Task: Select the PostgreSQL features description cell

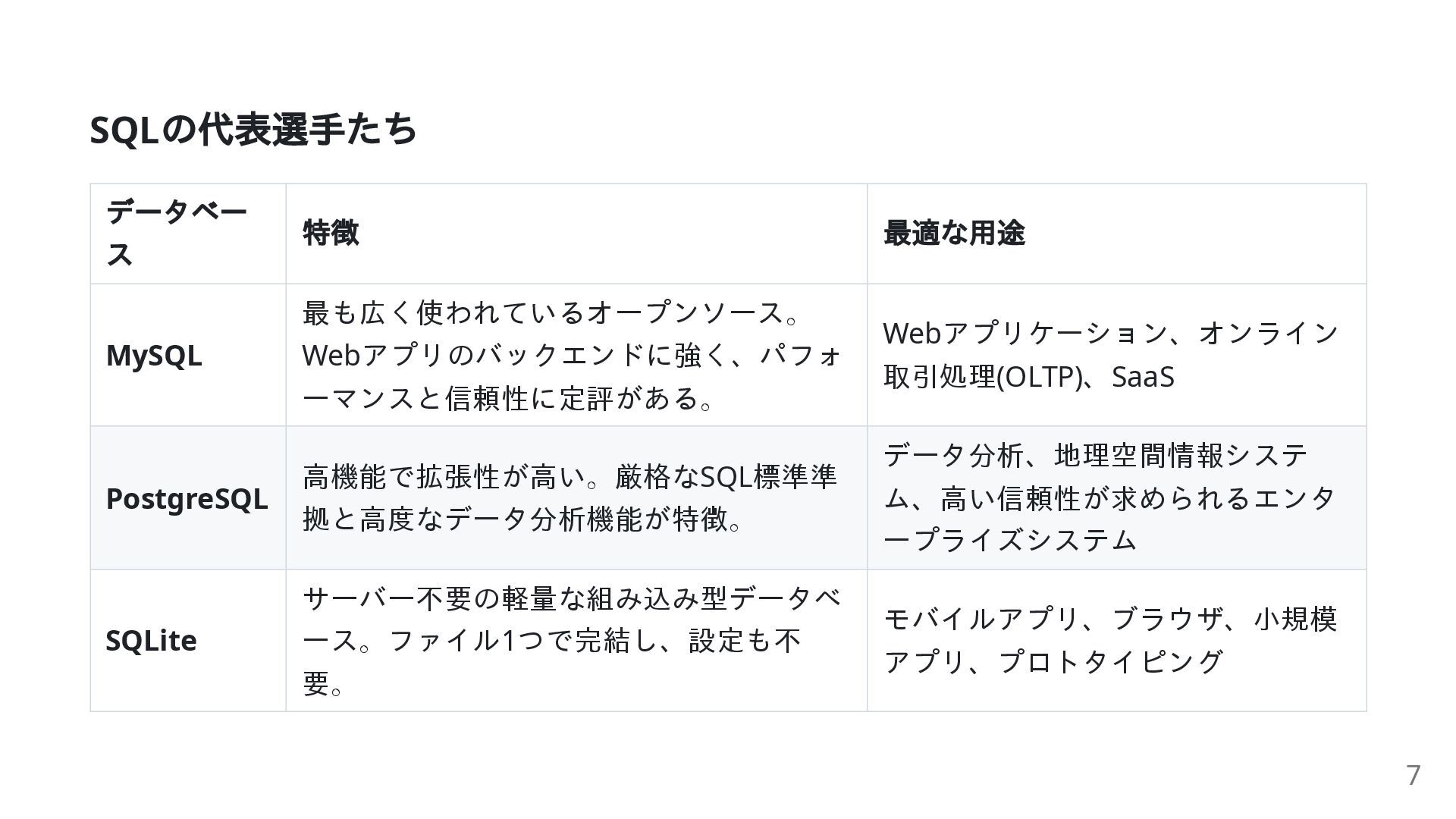Action: pos(576,497)
